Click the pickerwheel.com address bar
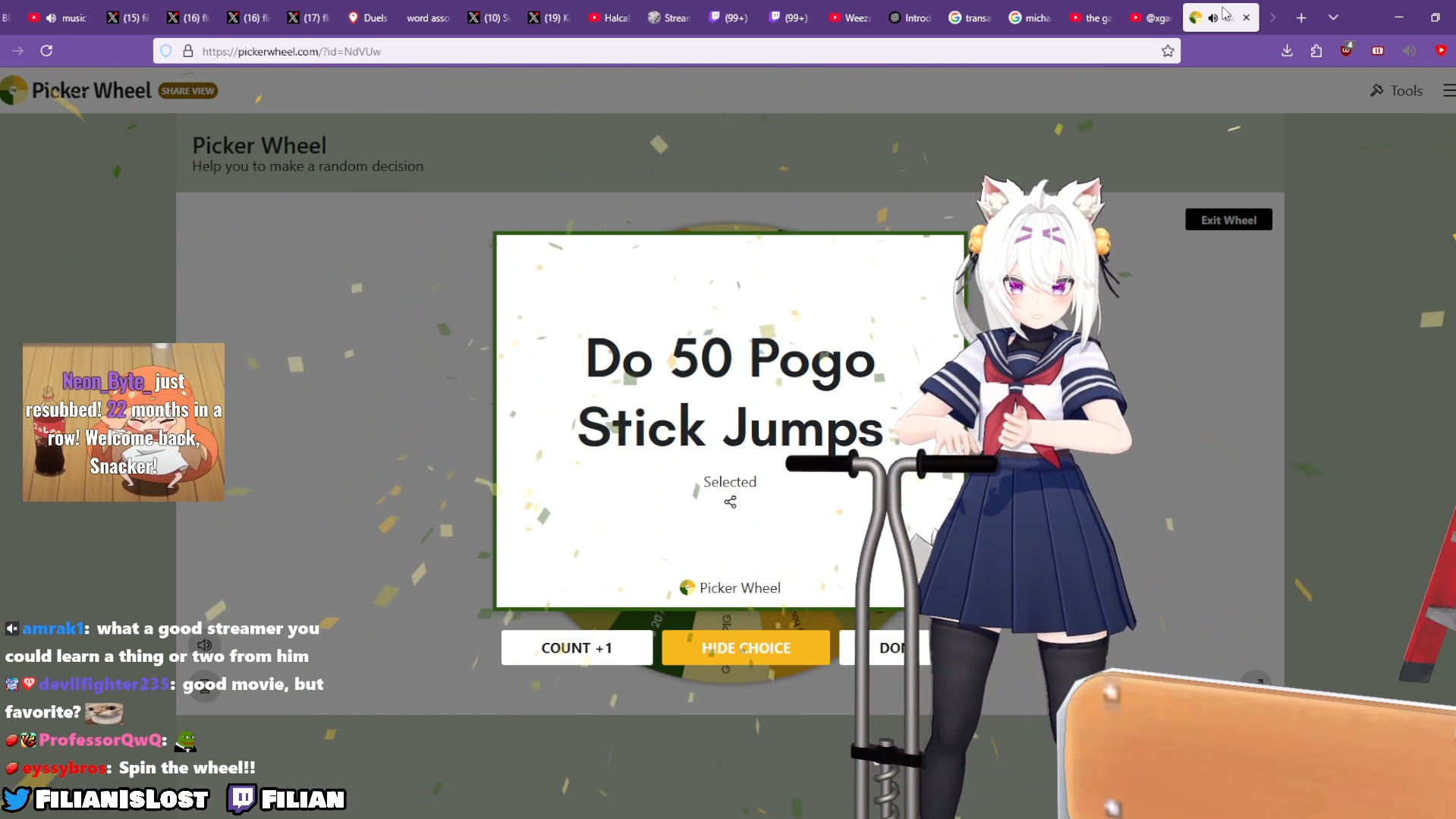This screenshot has height=819, width=1456. pos(667,51)
